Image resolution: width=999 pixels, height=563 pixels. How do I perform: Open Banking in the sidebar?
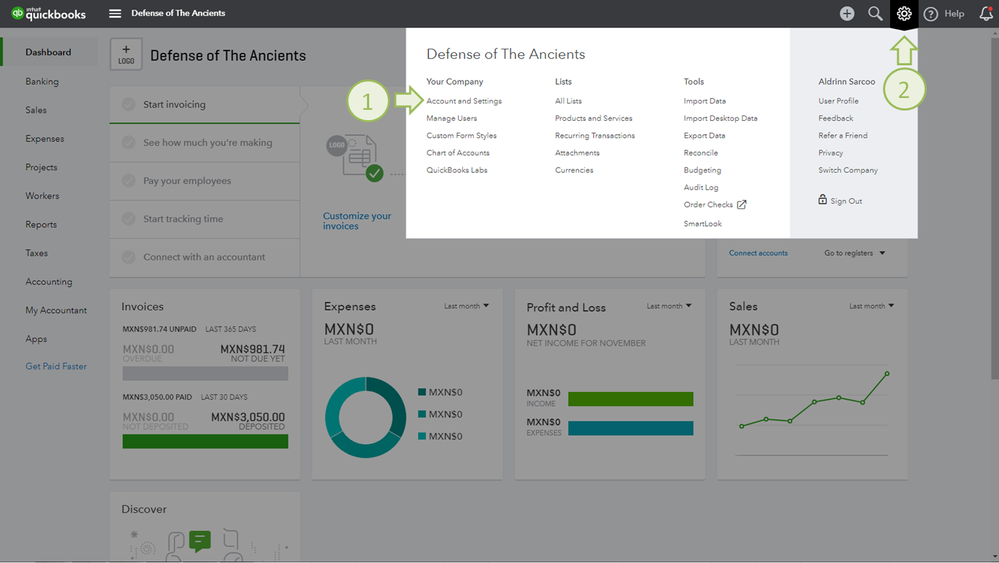[x=42, y=82]
